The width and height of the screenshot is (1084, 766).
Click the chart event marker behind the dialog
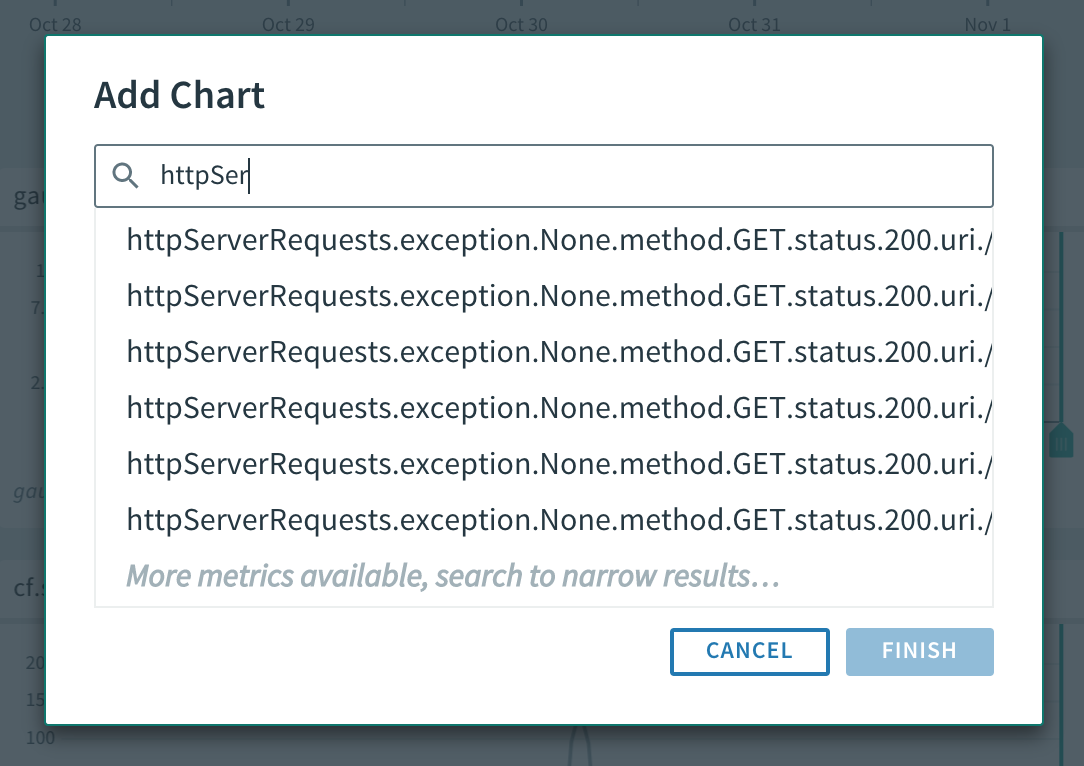1062,440
